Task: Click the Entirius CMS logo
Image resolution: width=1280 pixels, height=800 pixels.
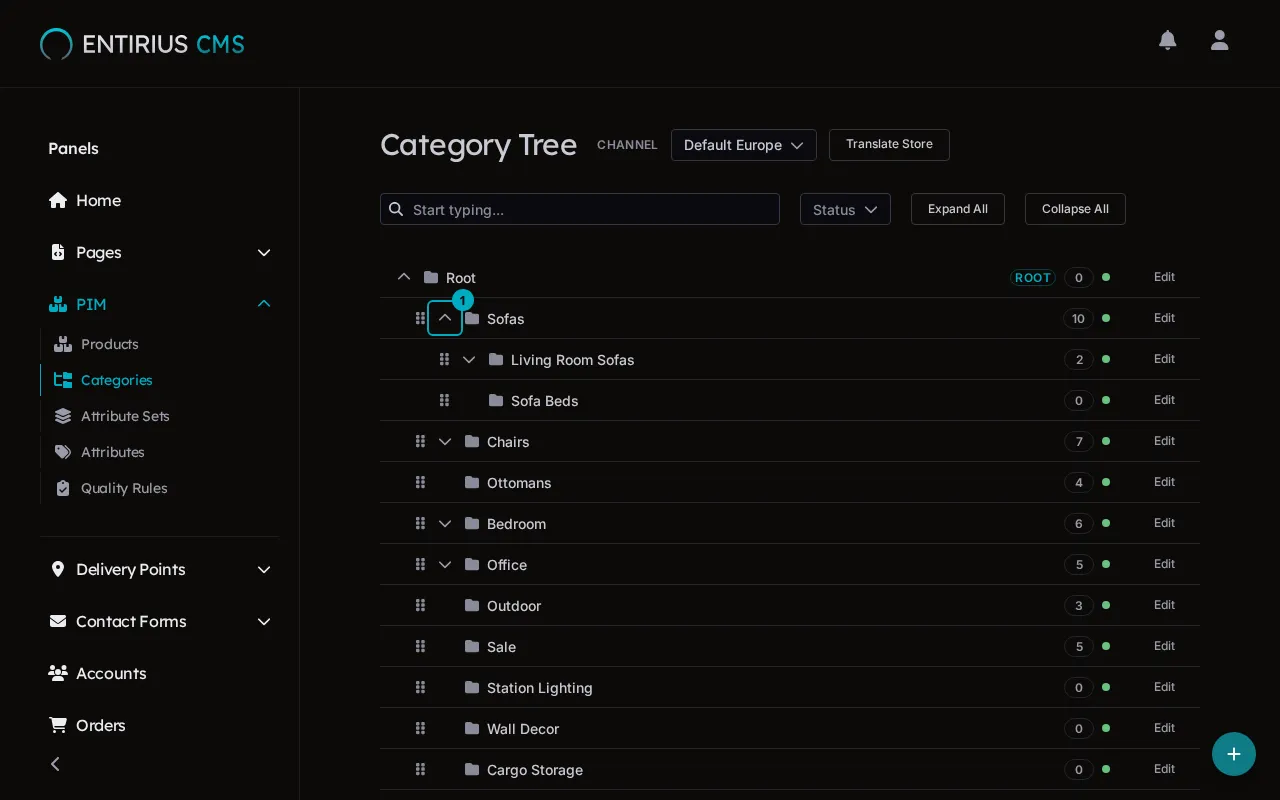Action: [x=142, y=44]
